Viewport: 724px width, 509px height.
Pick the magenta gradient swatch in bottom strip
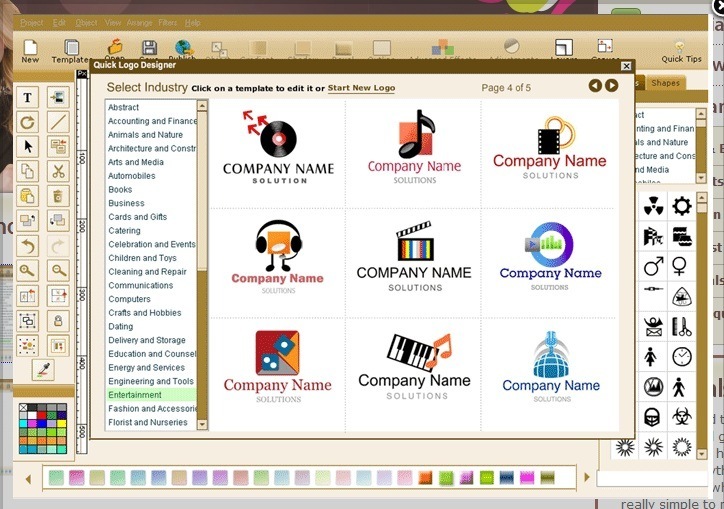click(527, 478)
